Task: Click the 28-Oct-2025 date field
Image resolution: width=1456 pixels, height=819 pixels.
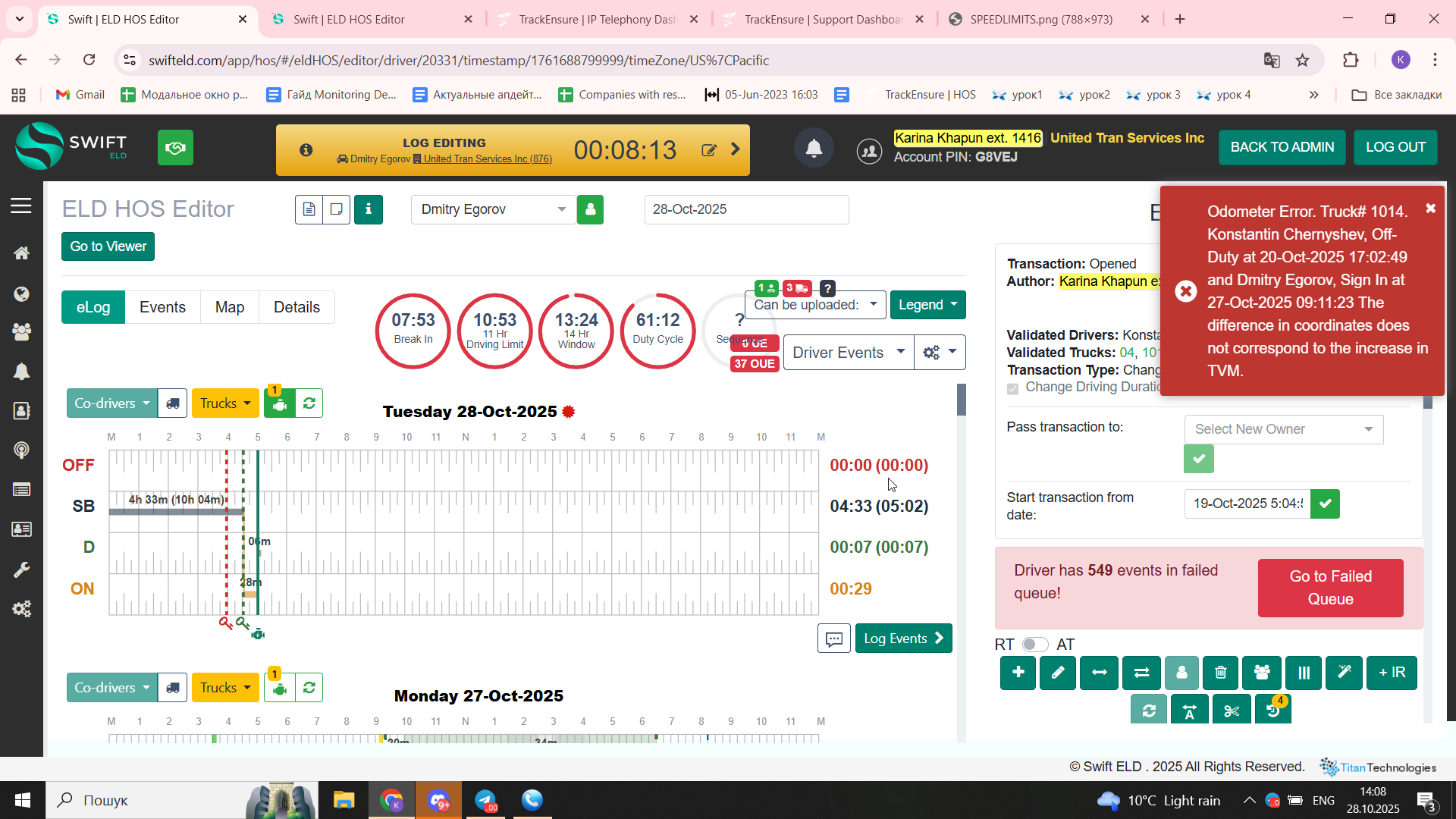Action: (745, 209)
